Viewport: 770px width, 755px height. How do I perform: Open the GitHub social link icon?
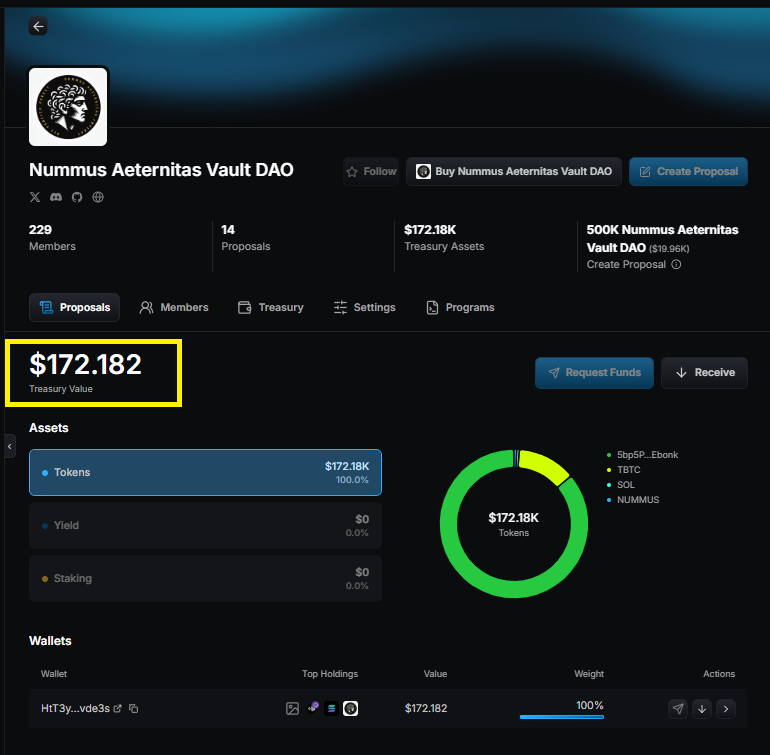[77, 197]
